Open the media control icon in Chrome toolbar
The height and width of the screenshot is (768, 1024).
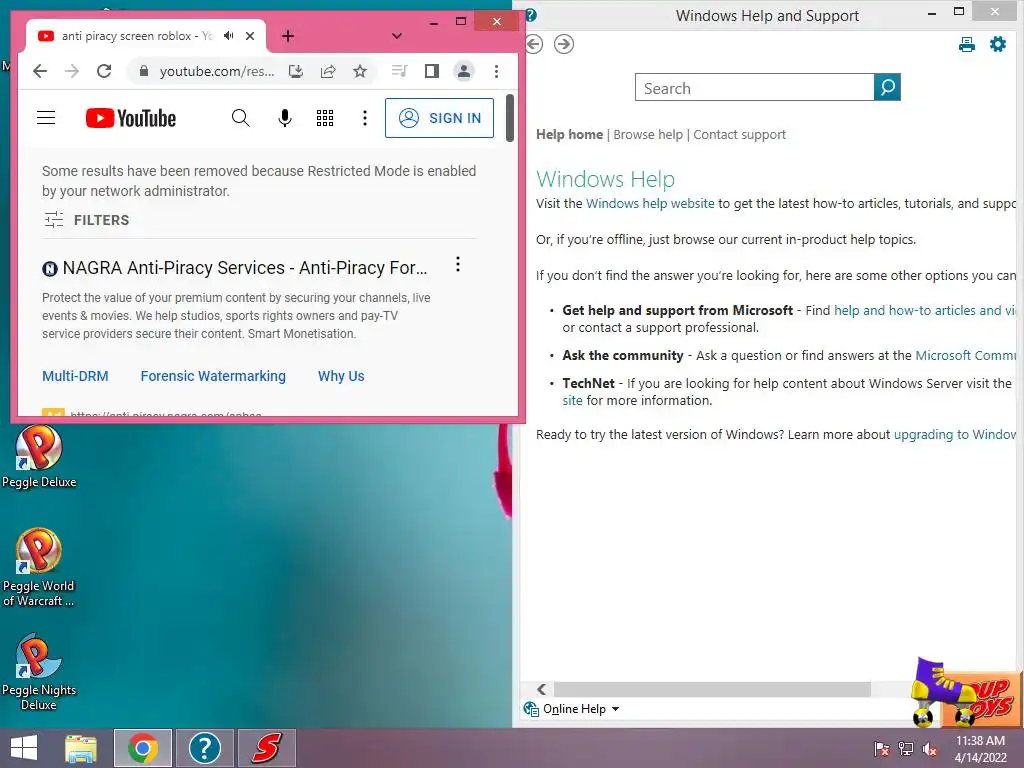pos(399,71)
